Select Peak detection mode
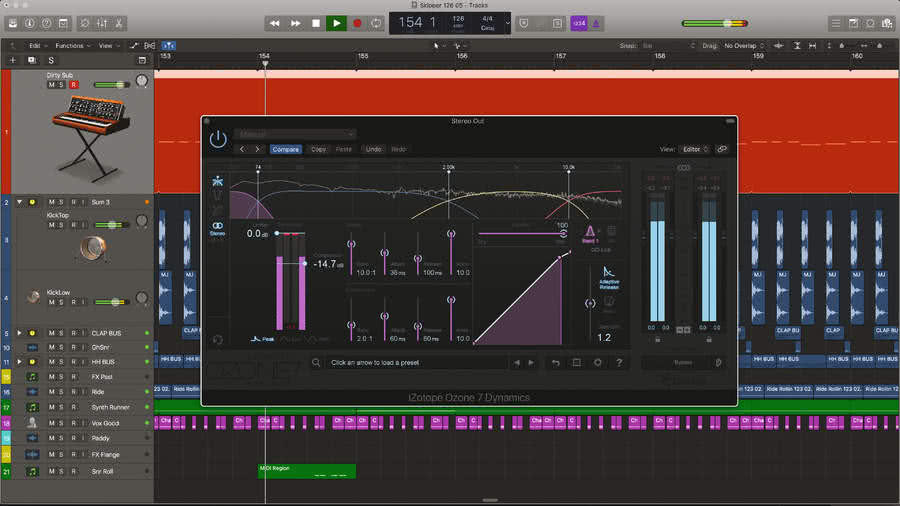The image size is (900, 506). click(x=262, y=339)
